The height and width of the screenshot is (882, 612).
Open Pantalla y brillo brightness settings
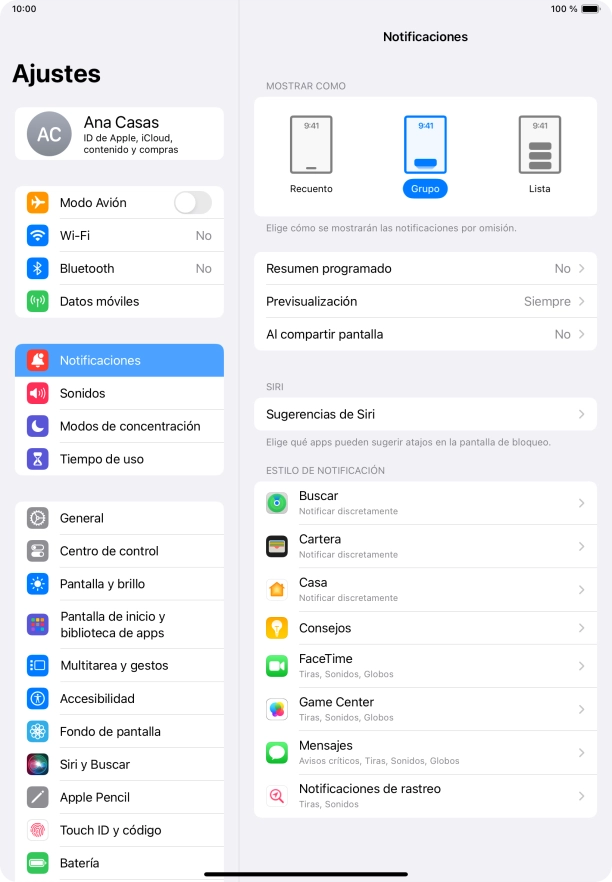click(119, 584)
